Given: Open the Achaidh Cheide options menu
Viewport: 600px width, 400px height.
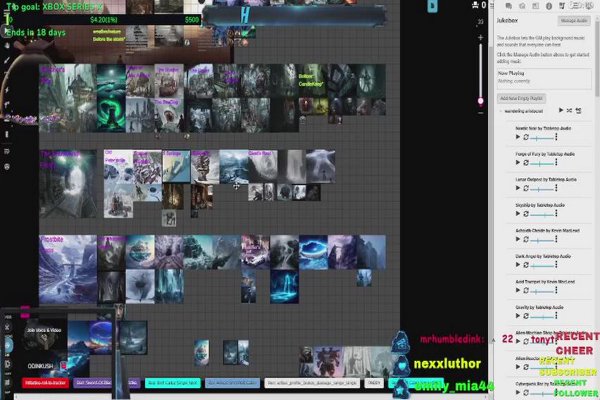Looking at the screenshot, I should [x=556, y=239].
